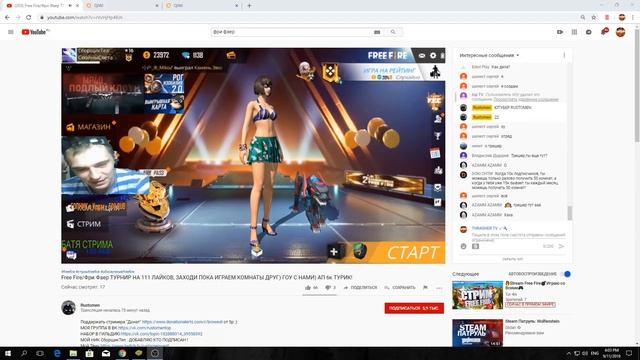Click the Поделиться share button

[360, 287]
